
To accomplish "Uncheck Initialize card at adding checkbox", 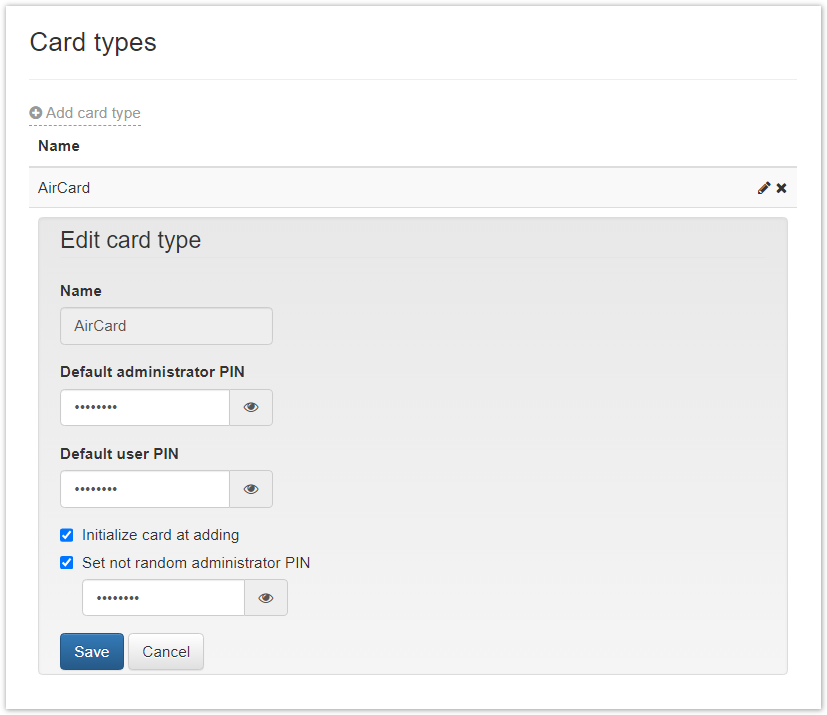I will click(66, 535).
